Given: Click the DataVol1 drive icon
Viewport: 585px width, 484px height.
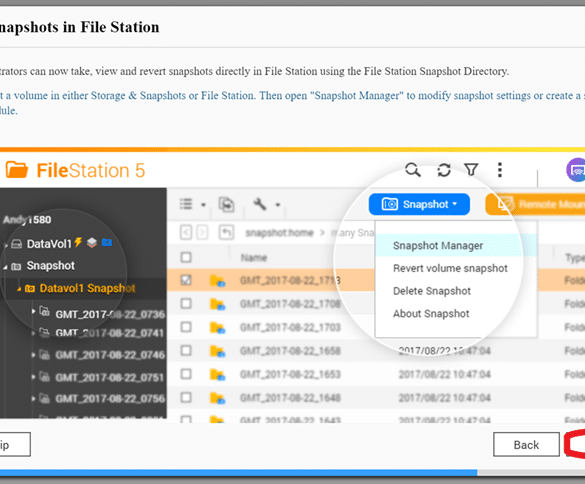Looking at the screenshot, I should [16, 244].
